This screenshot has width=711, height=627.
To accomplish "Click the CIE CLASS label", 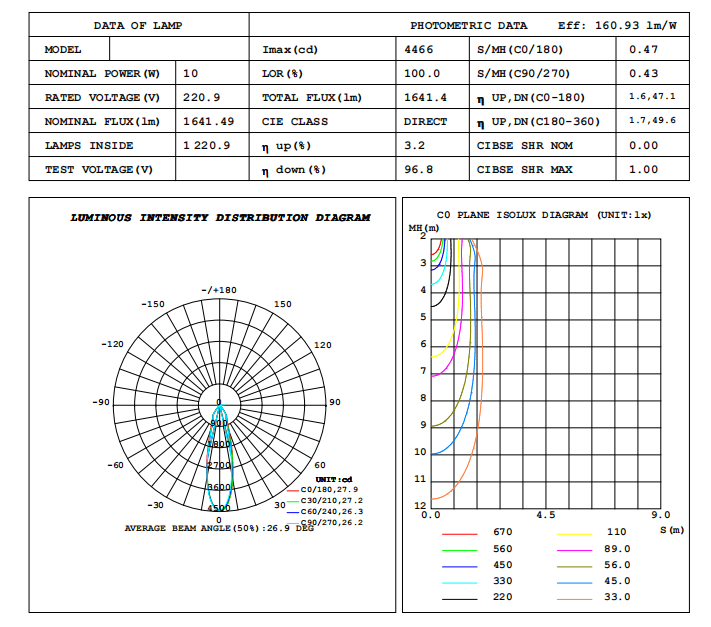I will (295, 122).
